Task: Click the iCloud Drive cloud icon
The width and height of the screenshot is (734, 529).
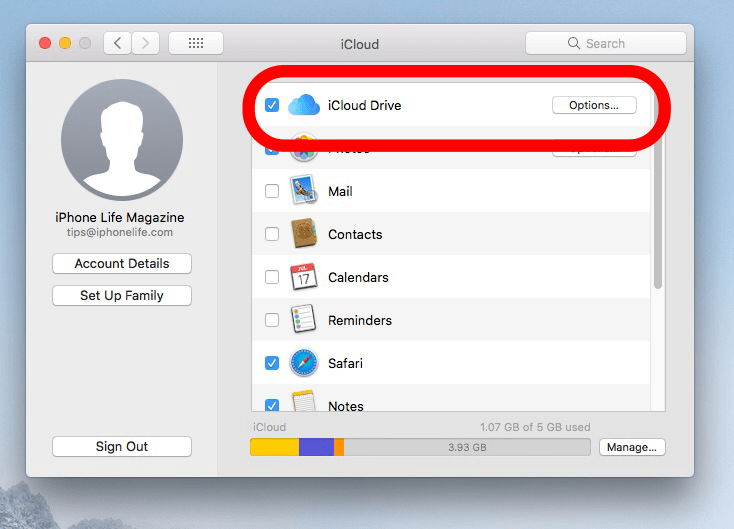Action: pos(304,105)
